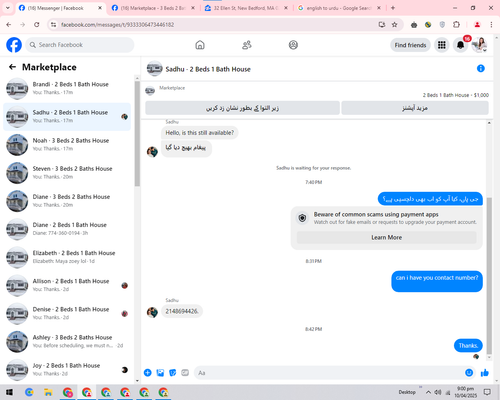Click the chat messages scrollbar
Viewport: 500px width, 400px height.
pyautogui.click(x=489, y=275)
